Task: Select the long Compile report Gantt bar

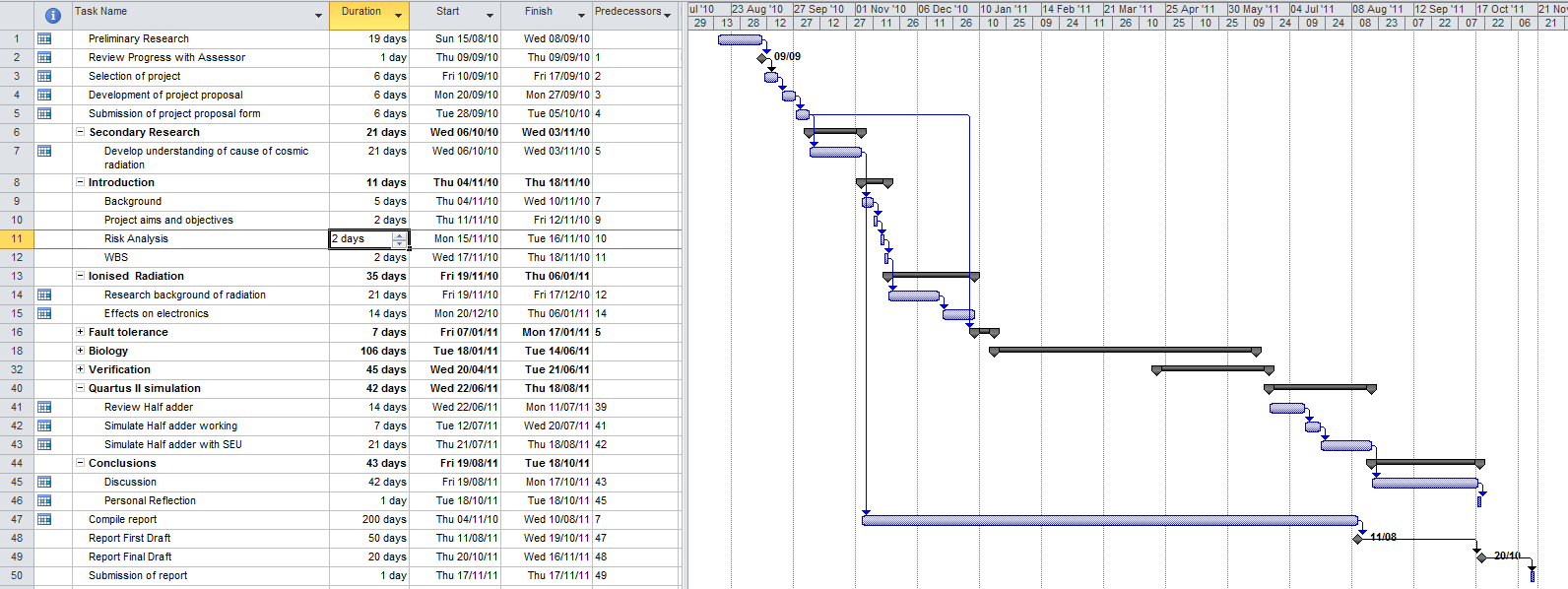Action: click(1108, 520)
